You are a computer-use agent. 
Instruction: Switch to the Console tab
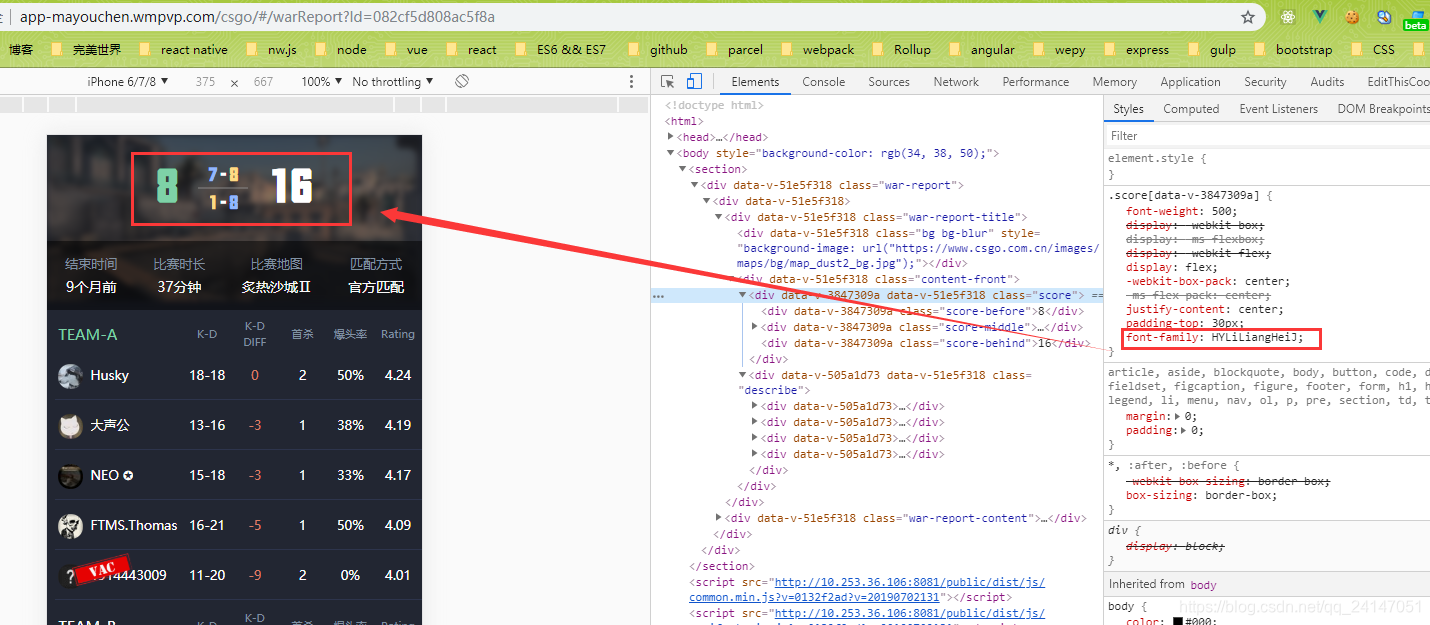823,82
